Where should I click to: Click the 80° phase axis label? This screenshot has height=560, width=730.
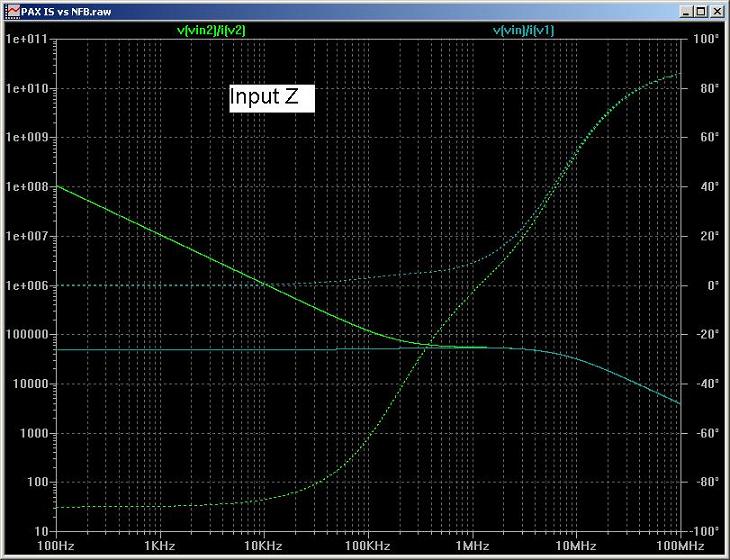tap(710, 88)
